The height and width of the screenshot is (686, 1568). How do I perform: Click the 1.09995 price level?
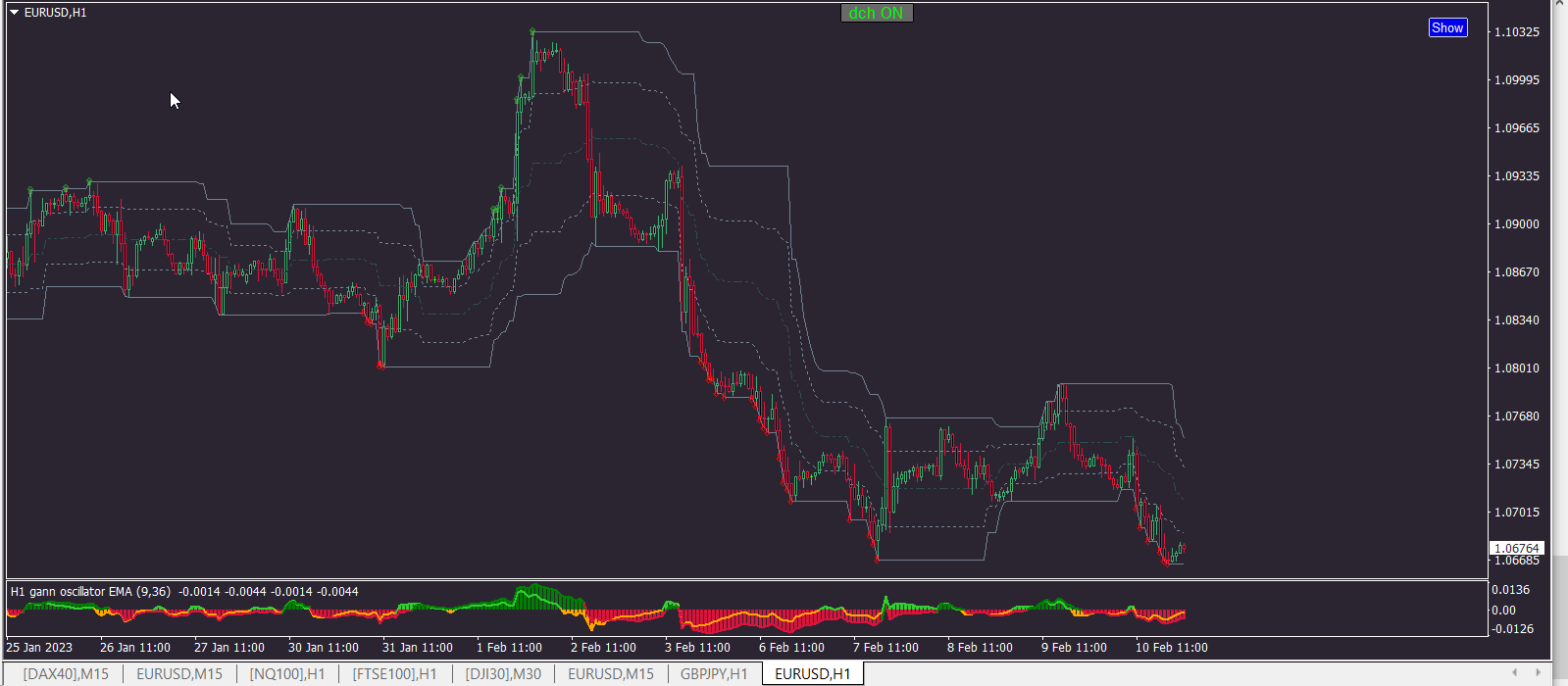1517,80
